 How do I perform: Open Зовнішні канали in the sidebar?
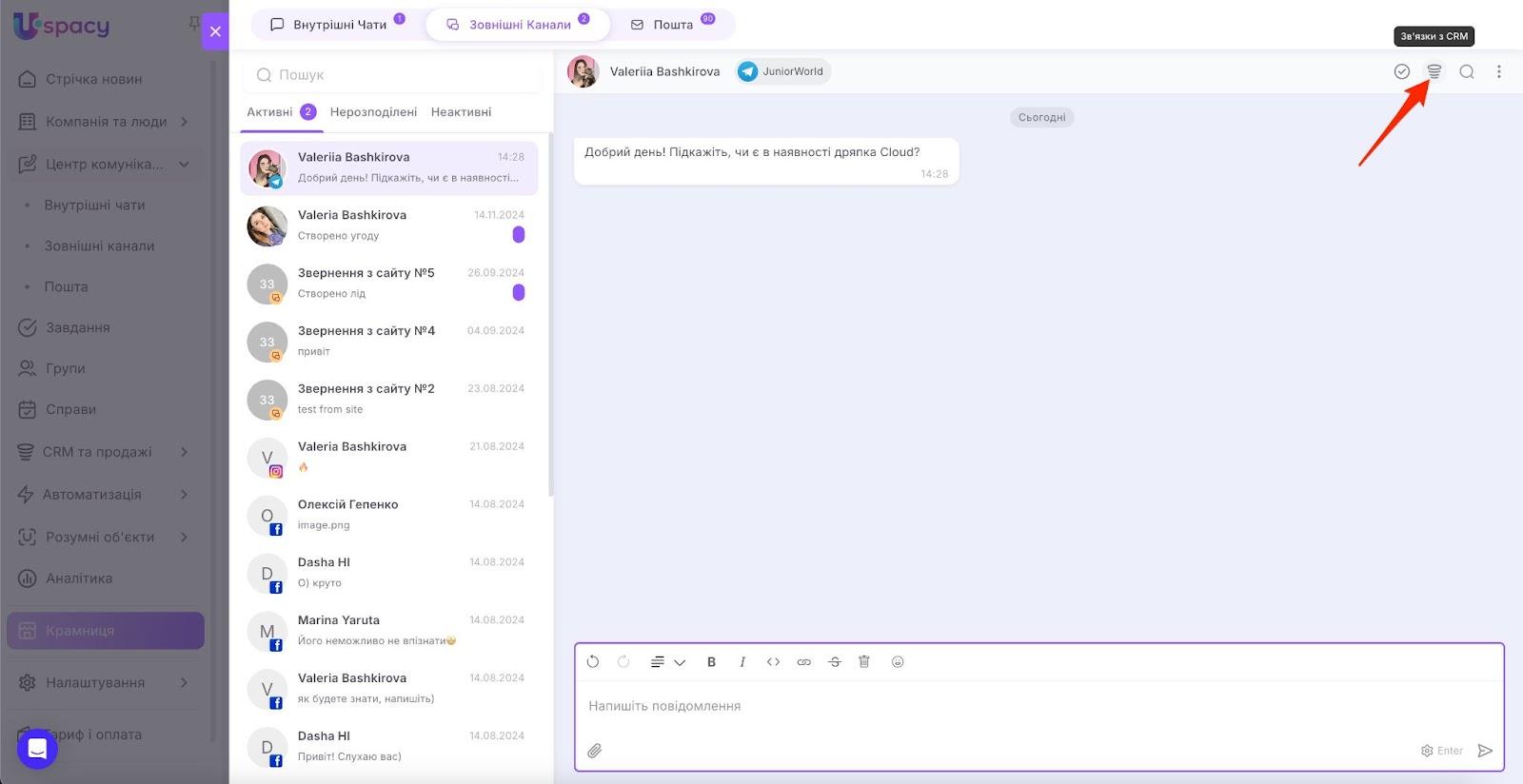(99, 245)
